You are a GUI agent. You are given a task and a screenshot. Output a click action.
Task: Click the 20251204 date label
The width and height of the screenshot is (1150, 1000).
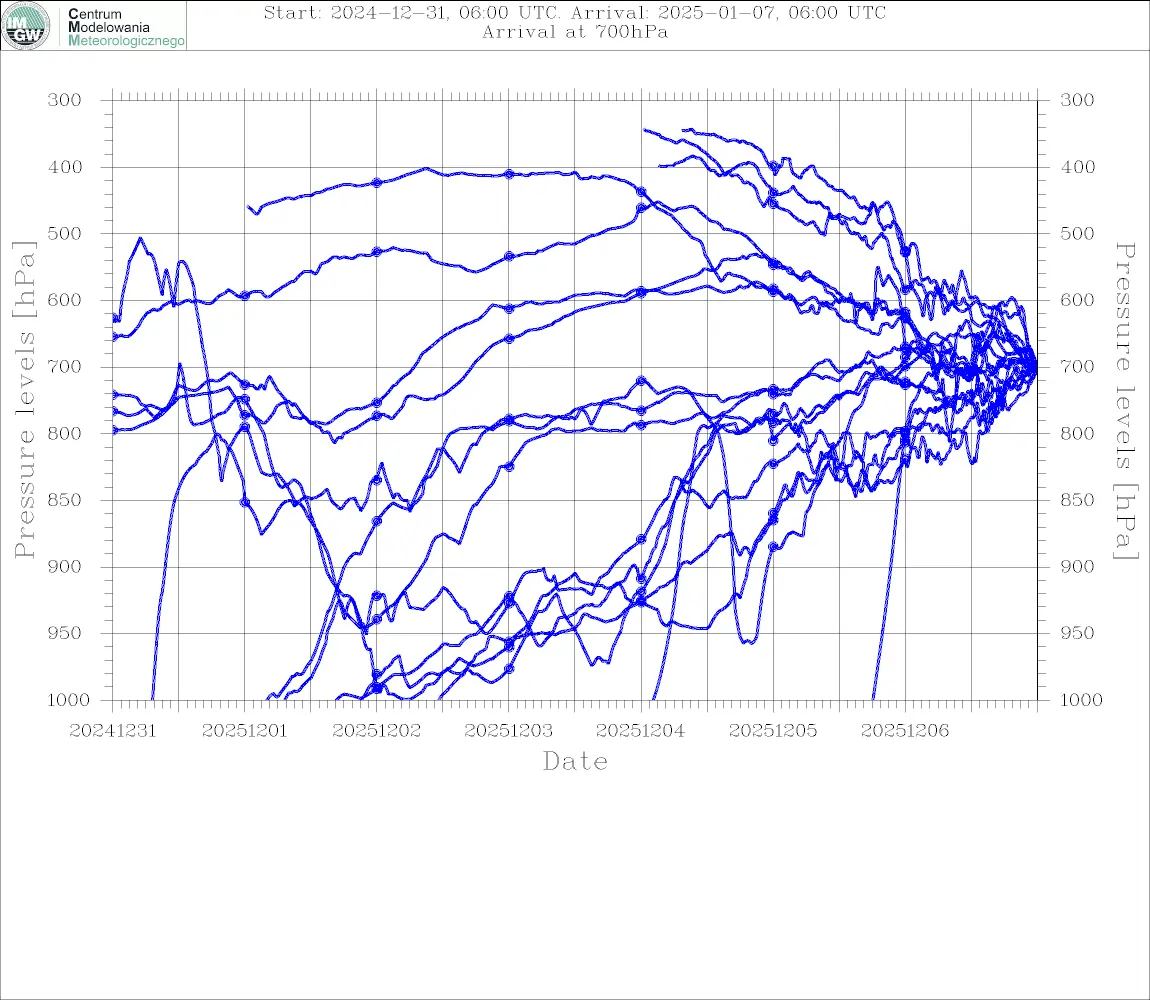pyautogui.click(x=640, y=731)
